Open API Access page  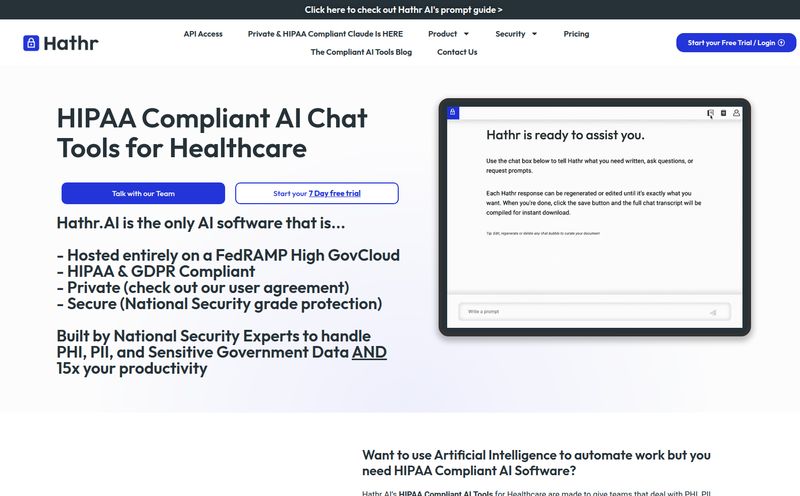(x=203, y=34)
